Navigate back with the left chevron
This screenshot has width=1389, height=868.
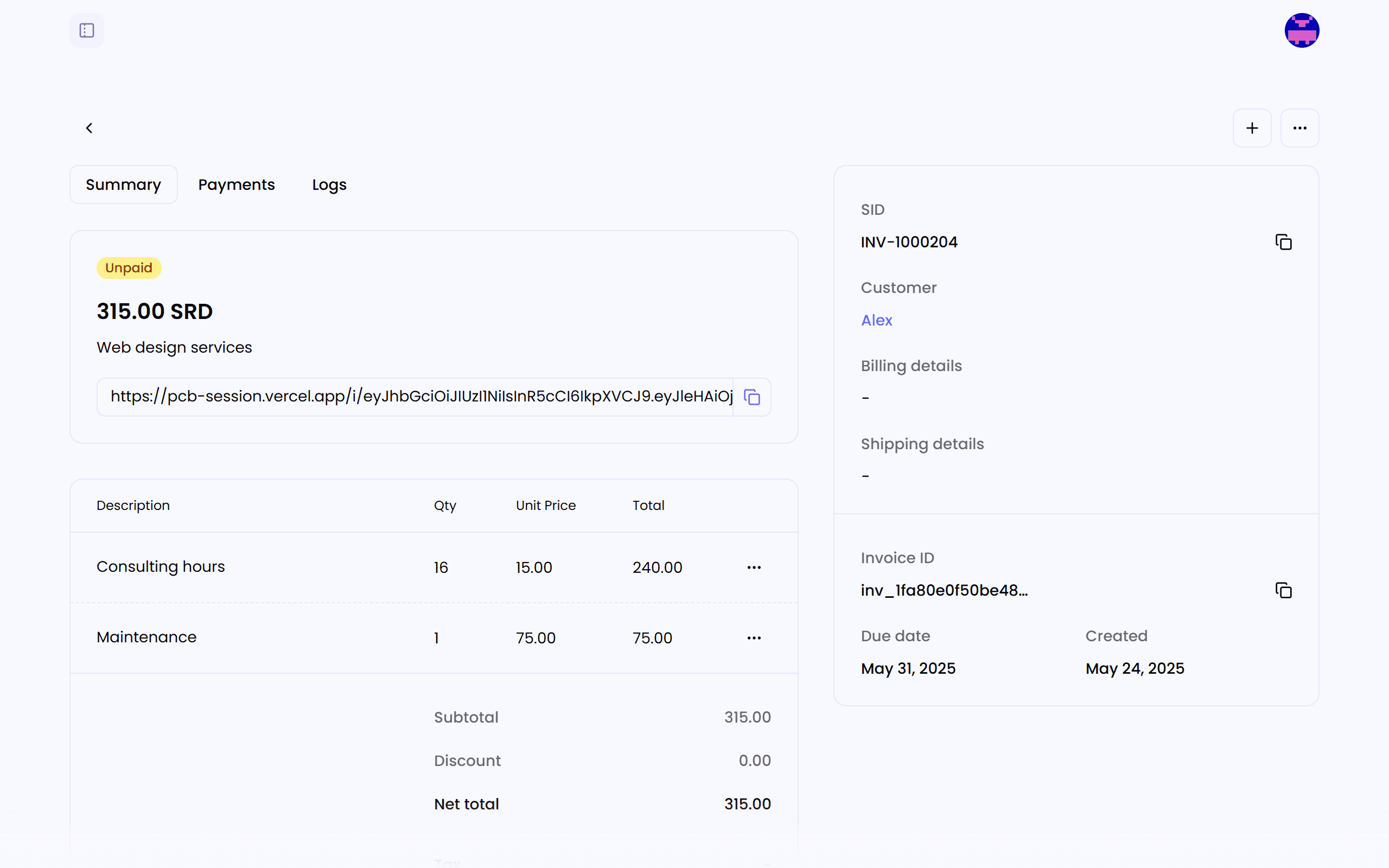(x=90, y=127)
